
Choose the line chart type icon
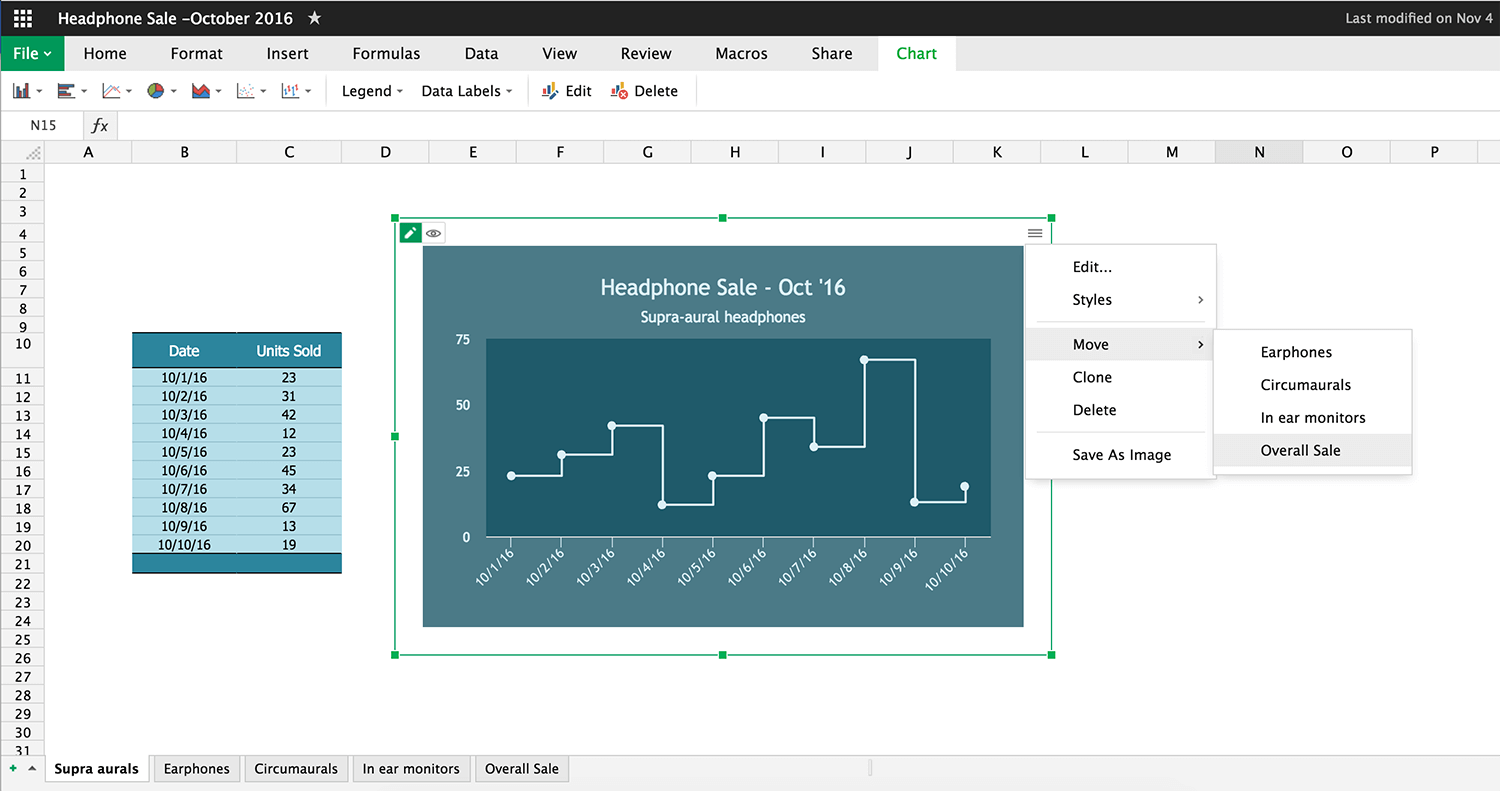tap(111, 91)
